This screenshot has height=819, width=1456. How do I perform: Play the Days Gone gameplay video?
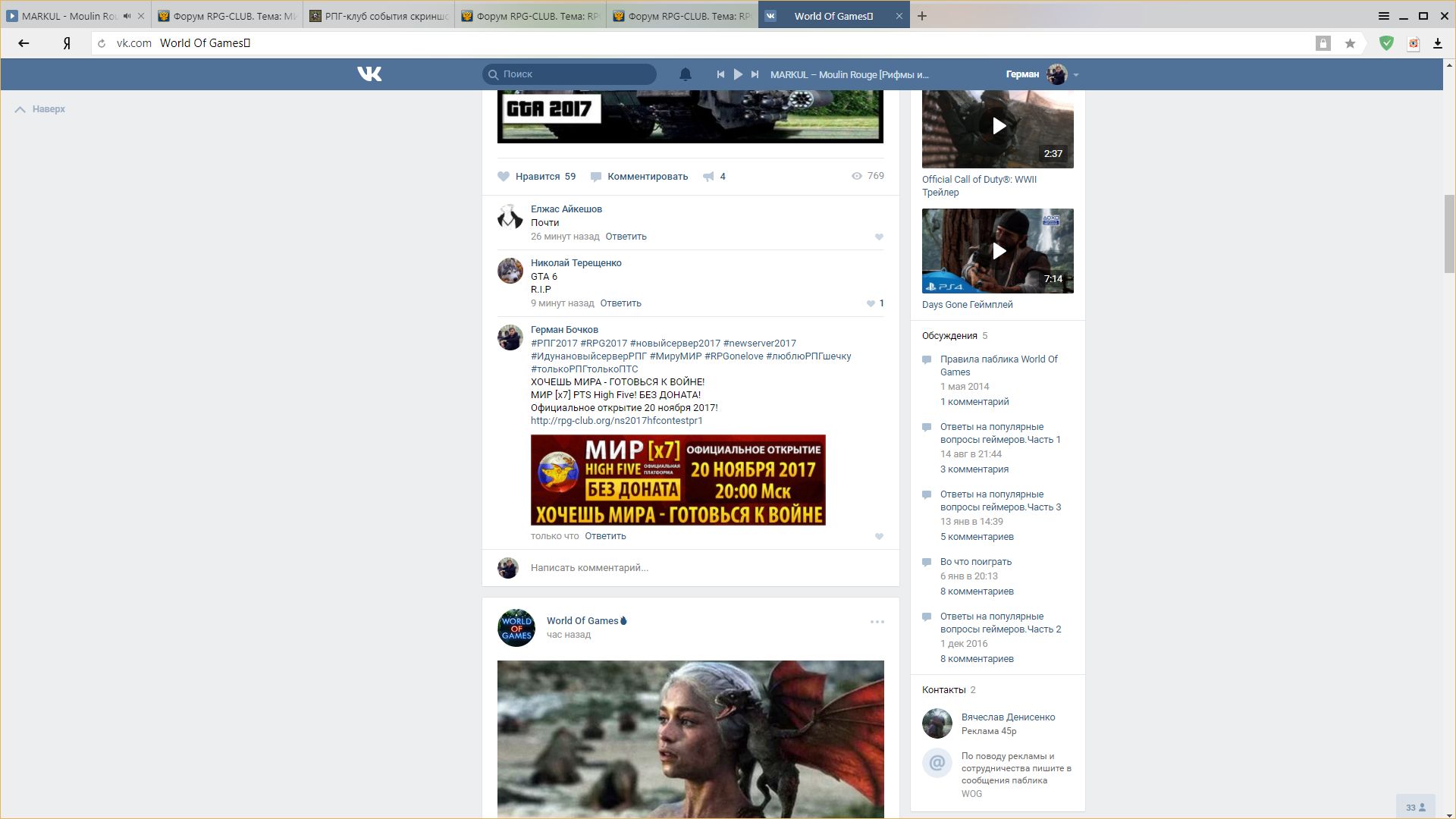pos(998,251)
